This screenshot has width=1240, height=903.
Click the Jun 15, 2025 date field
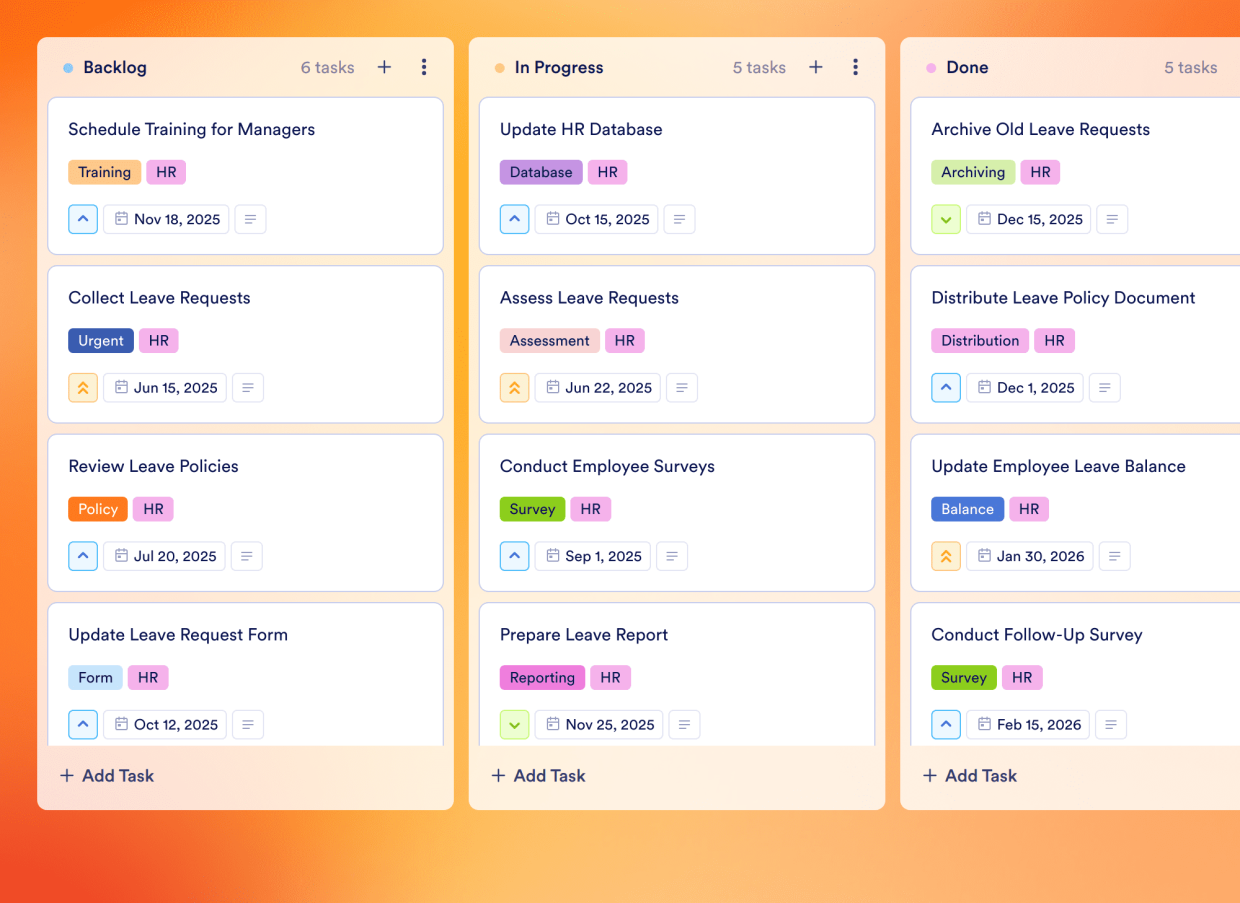coord(164,387)
